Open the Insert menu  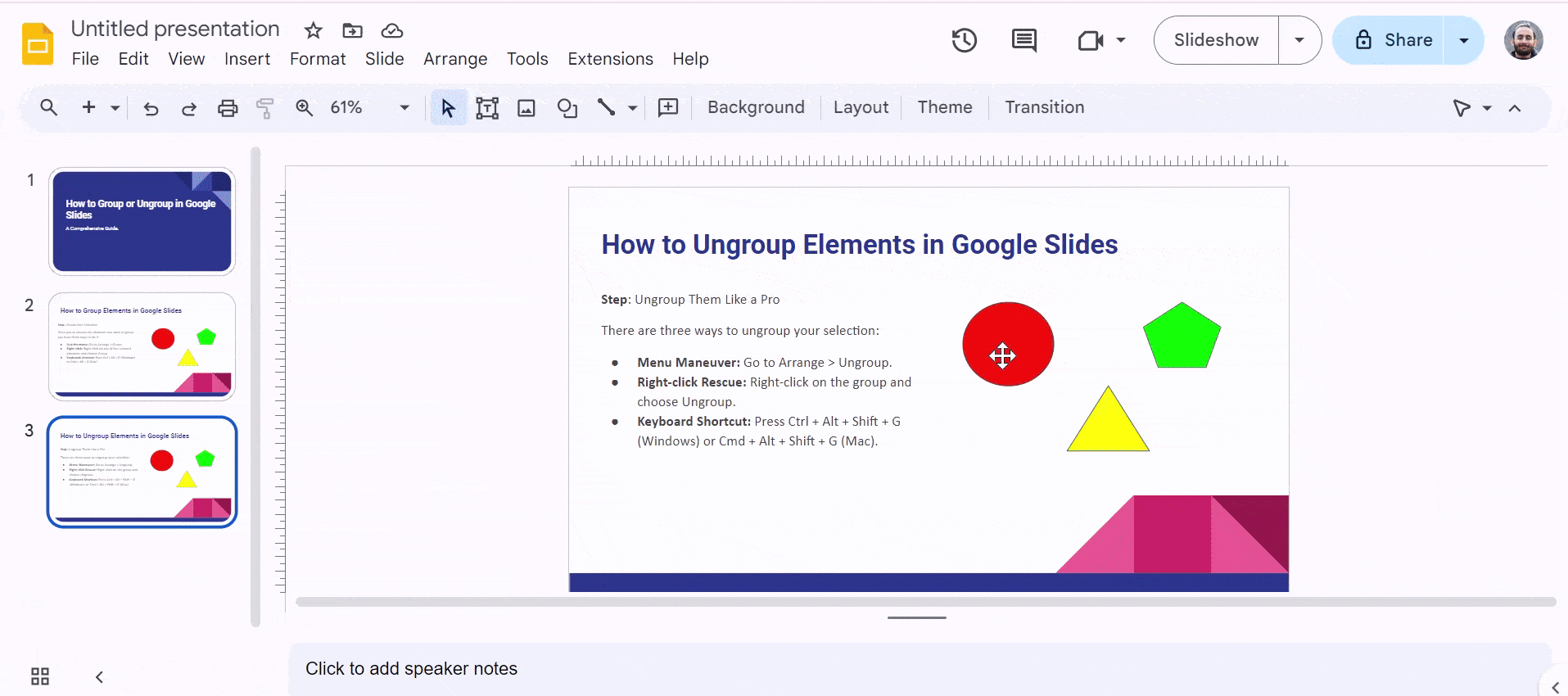click(247, 59)
